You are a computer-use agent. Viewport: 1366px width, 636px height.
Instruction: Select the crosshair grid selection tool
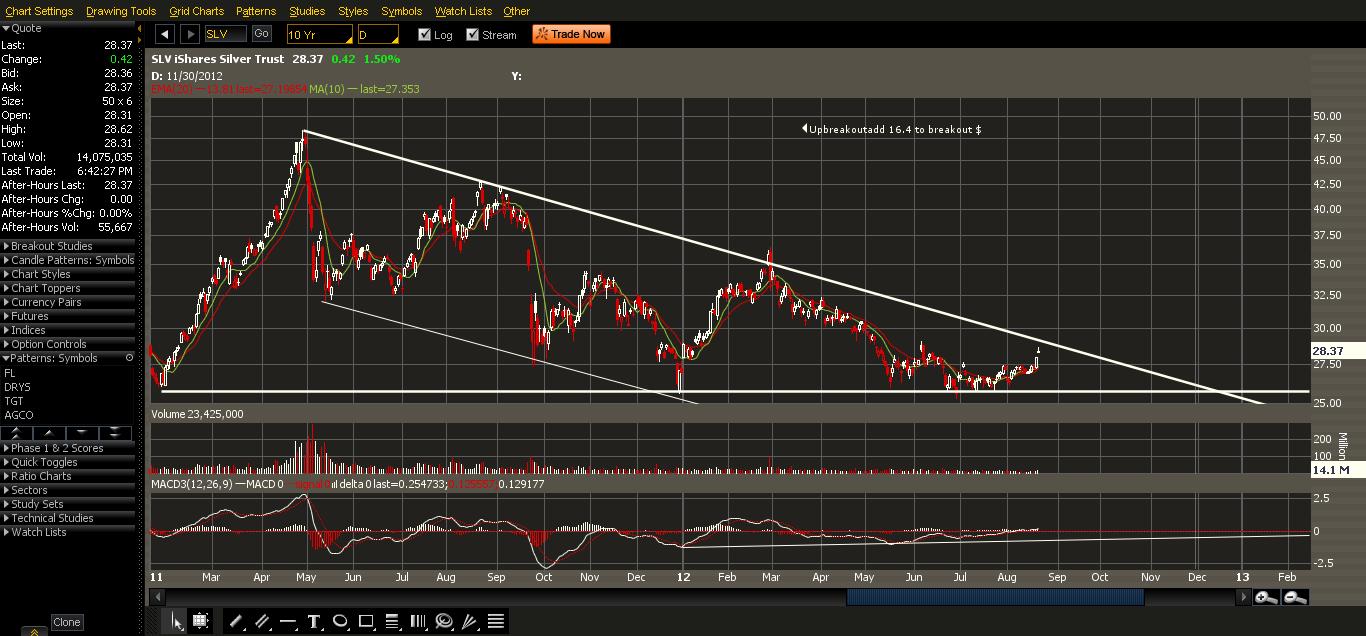click(x=200, y=621)
